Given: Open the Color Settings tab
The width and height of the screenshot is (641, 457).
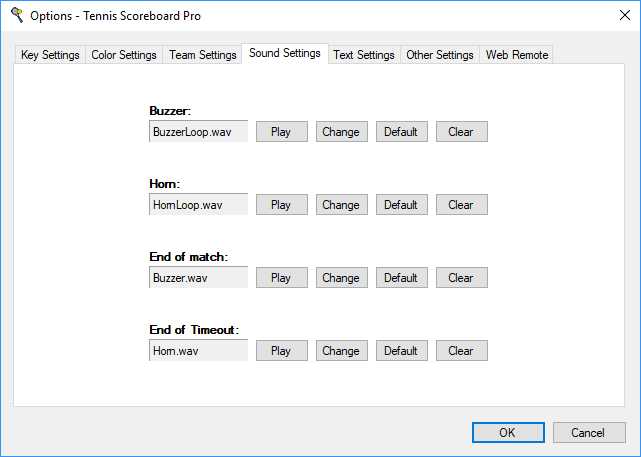Looking at the screenshot, I should coord(124,55).
